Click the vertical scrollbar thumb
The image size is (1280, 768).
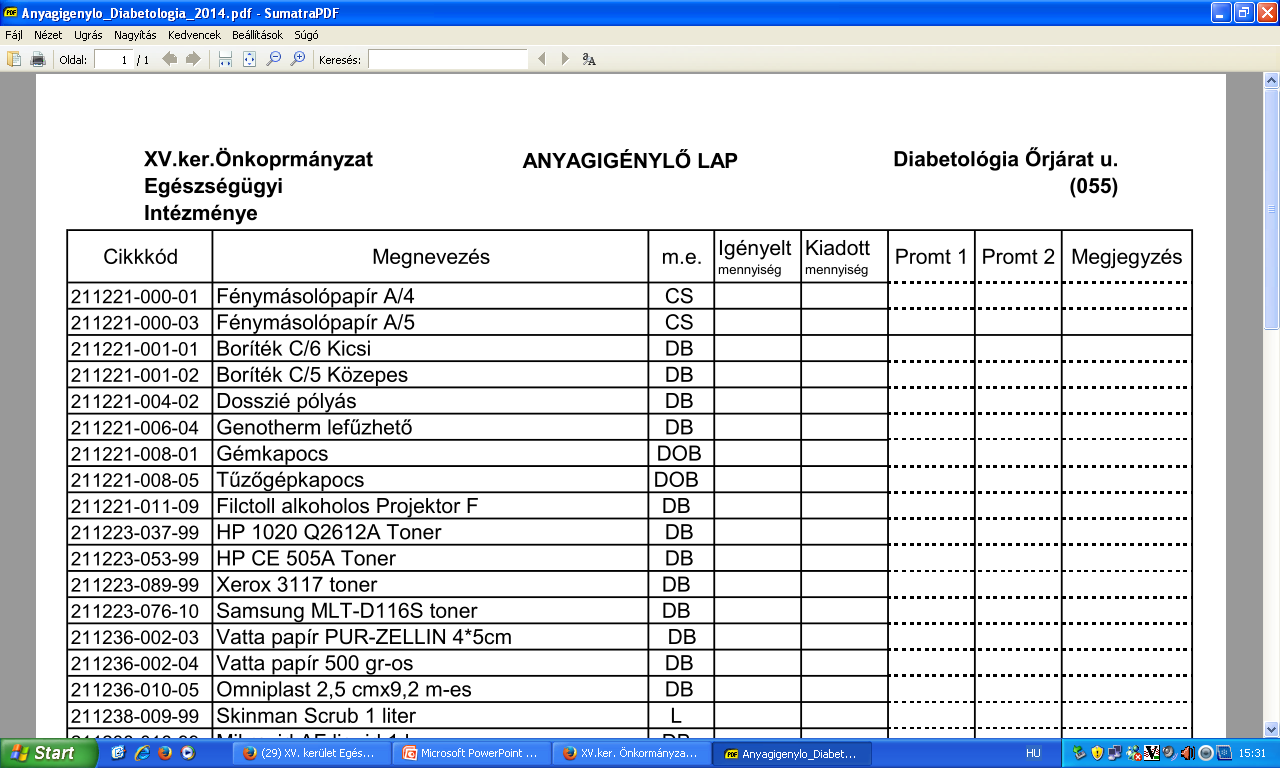pyautogui.click(x=1271, y=208)
